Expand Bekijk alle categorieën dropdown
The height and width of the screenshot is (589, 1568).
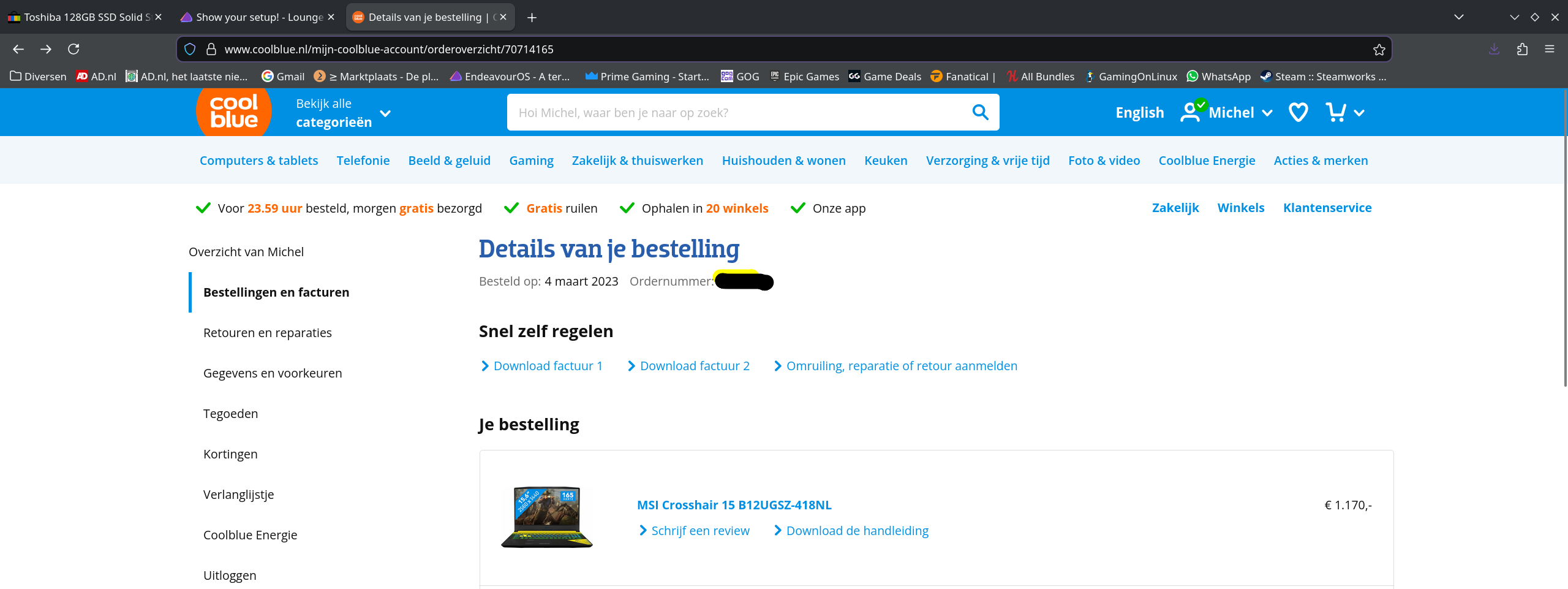coord(343,113)
